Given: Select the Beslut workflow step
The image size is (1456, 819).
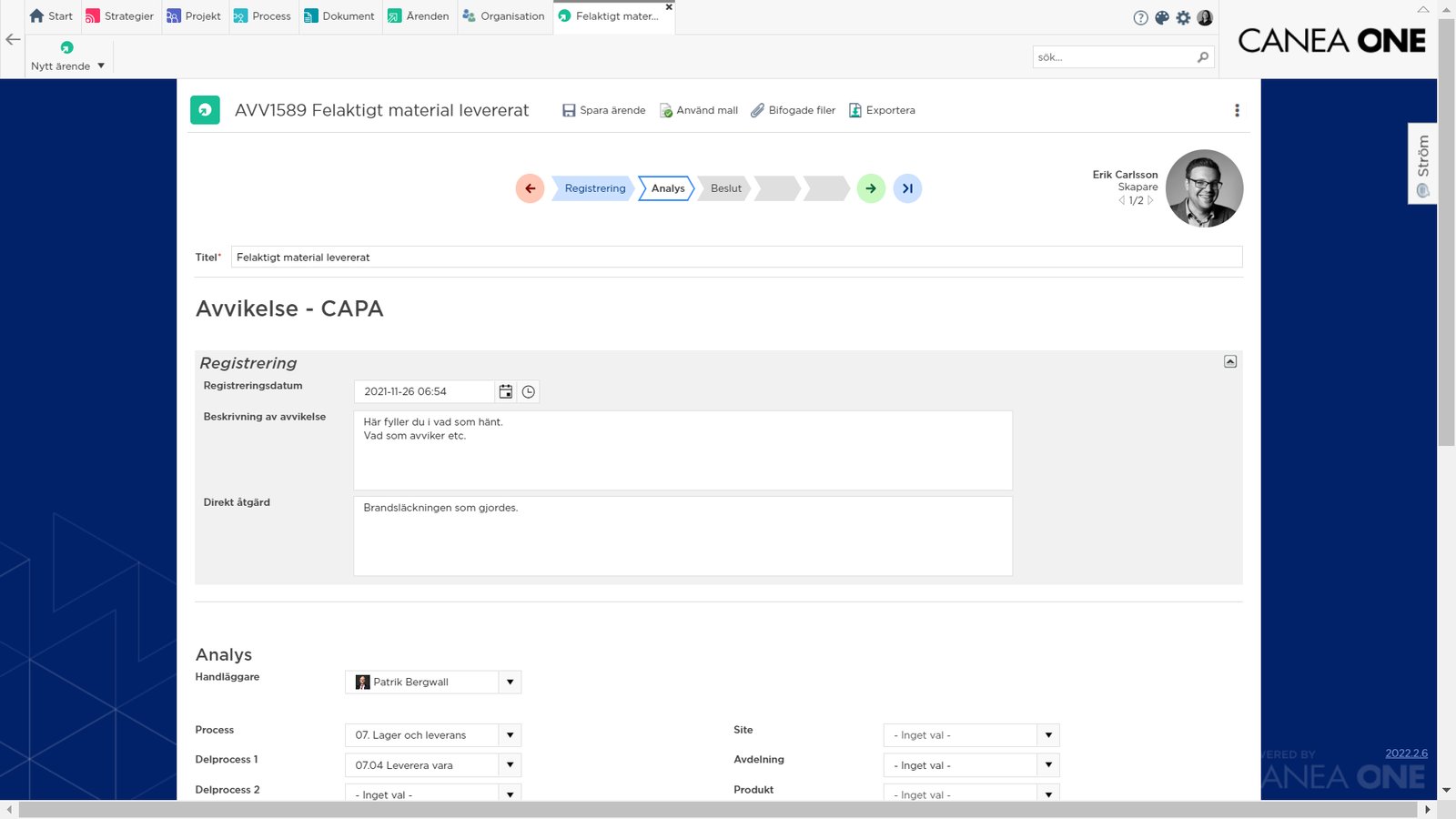Looking at the screenshot, I should tap(725, 188).
